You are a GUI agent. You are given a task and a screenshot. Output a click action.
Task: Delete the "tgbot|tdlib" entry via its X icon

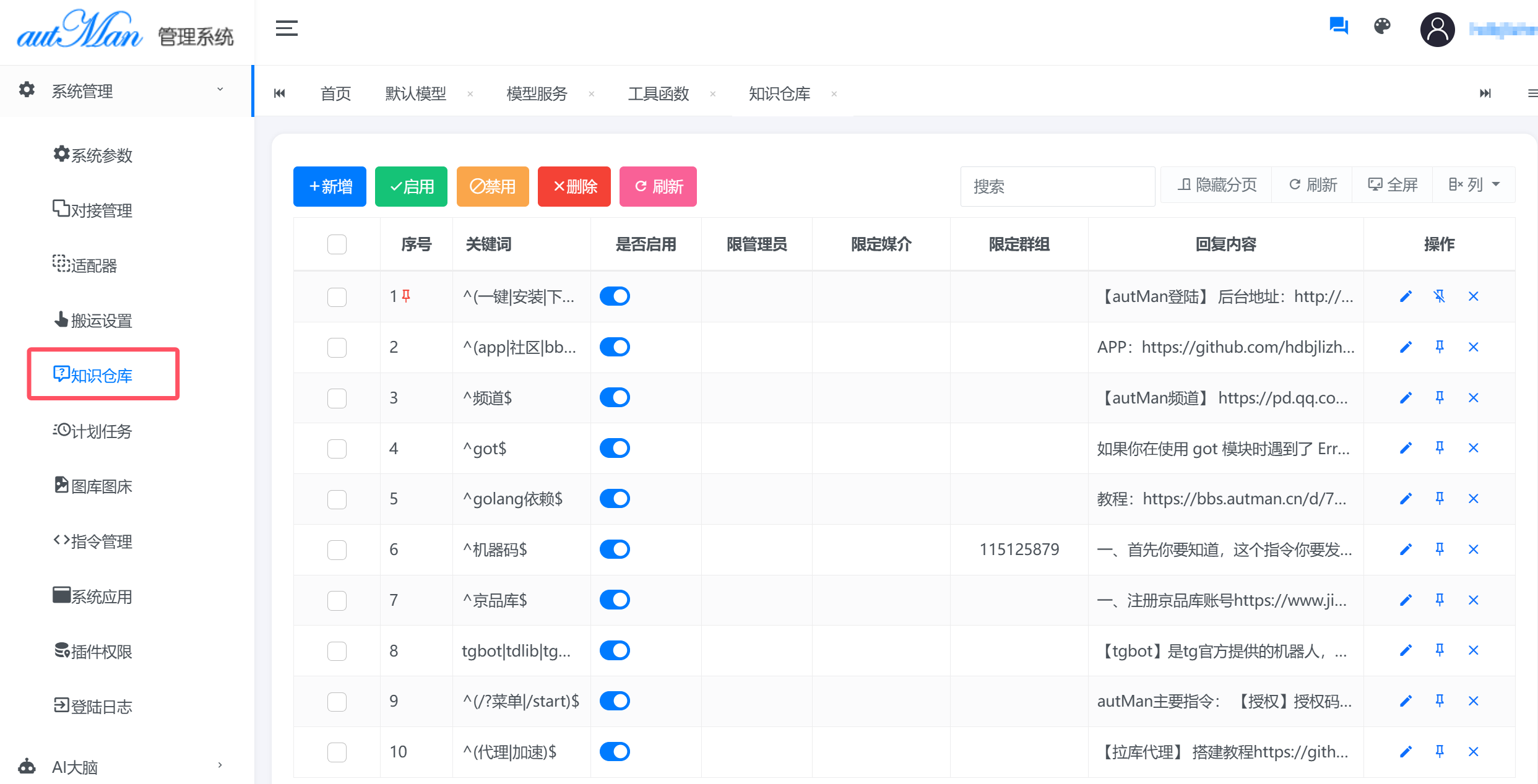(1474, 650)
